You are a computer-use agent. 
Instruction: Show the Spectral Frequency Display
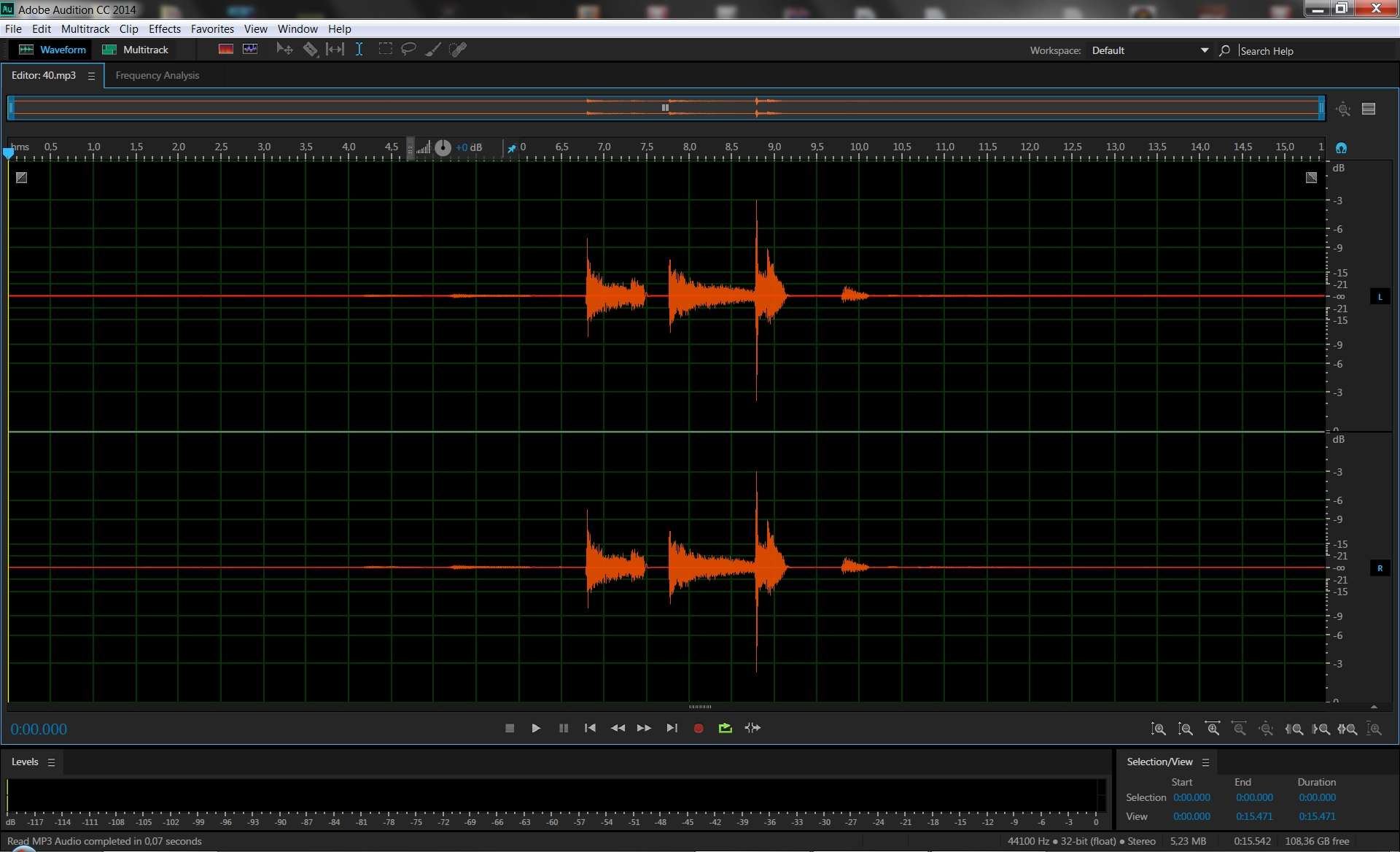[226, 50]
